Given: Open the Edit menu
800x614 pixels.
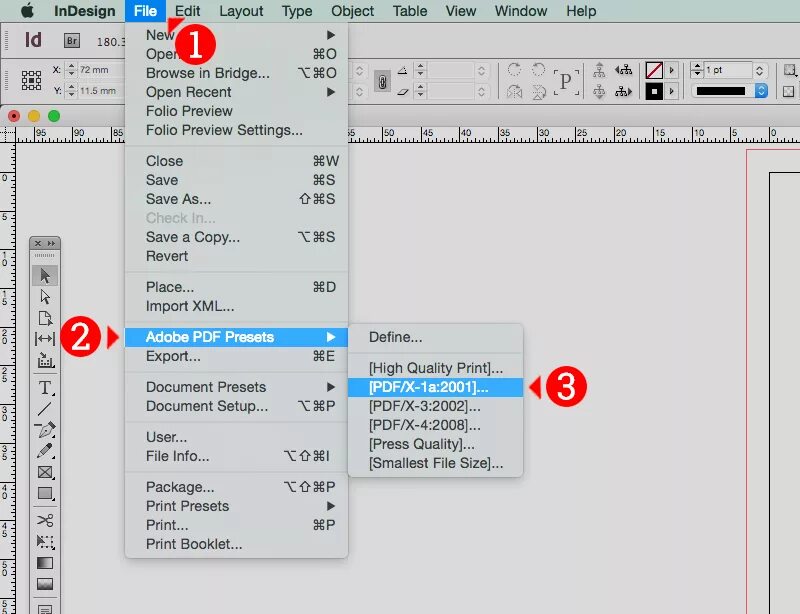Looking at the screenshot, I should click(187, 11).
